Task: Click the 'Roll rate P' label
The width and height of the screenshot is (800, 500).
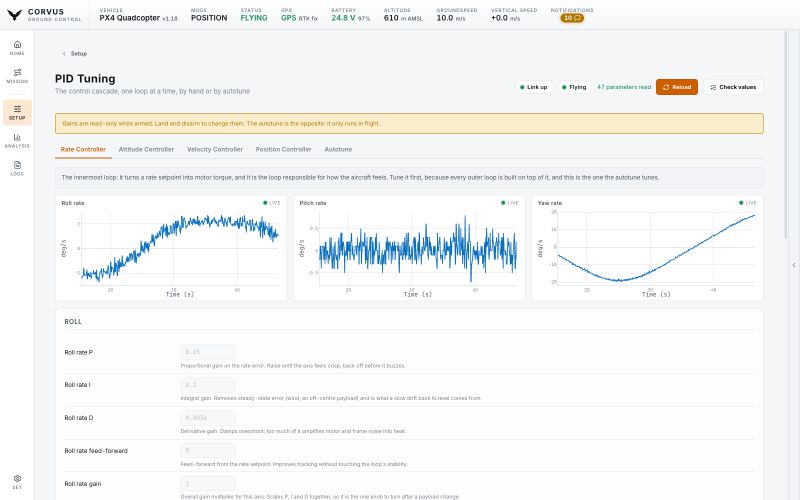Action: pos(79,352)
